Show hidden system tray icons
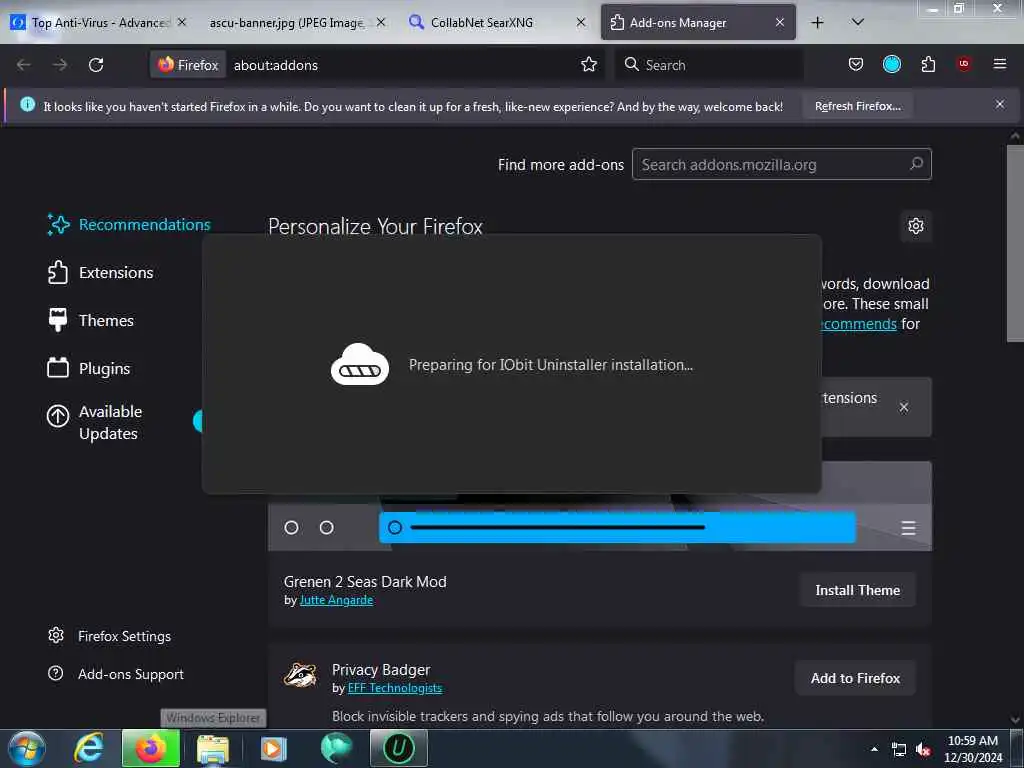 tap(874, 749)
